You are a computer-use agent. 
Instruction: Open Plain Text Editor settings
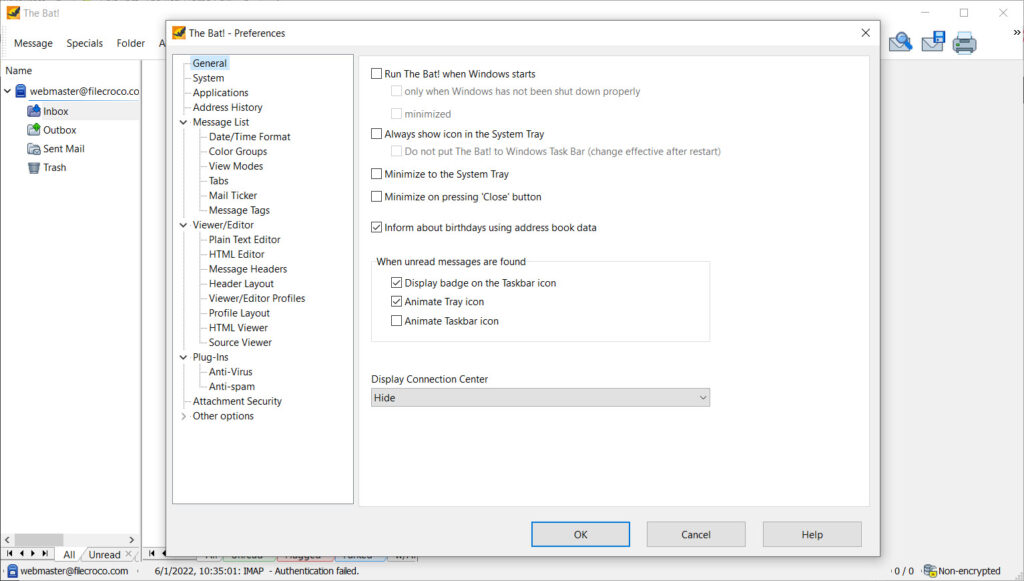pyautogui.click(x=244, y=240)
